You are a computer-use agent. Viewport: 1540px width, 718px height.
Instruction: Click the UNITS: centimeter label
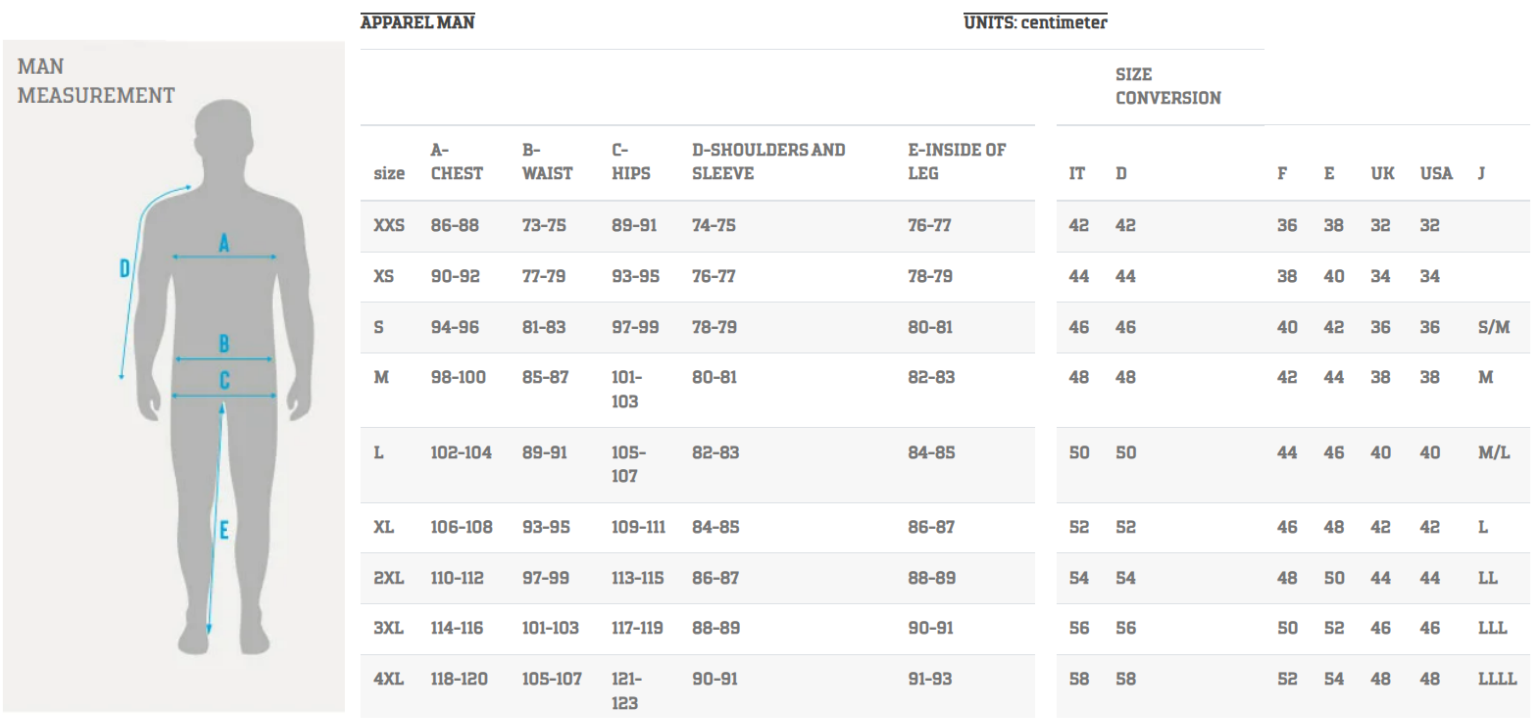1035,23
